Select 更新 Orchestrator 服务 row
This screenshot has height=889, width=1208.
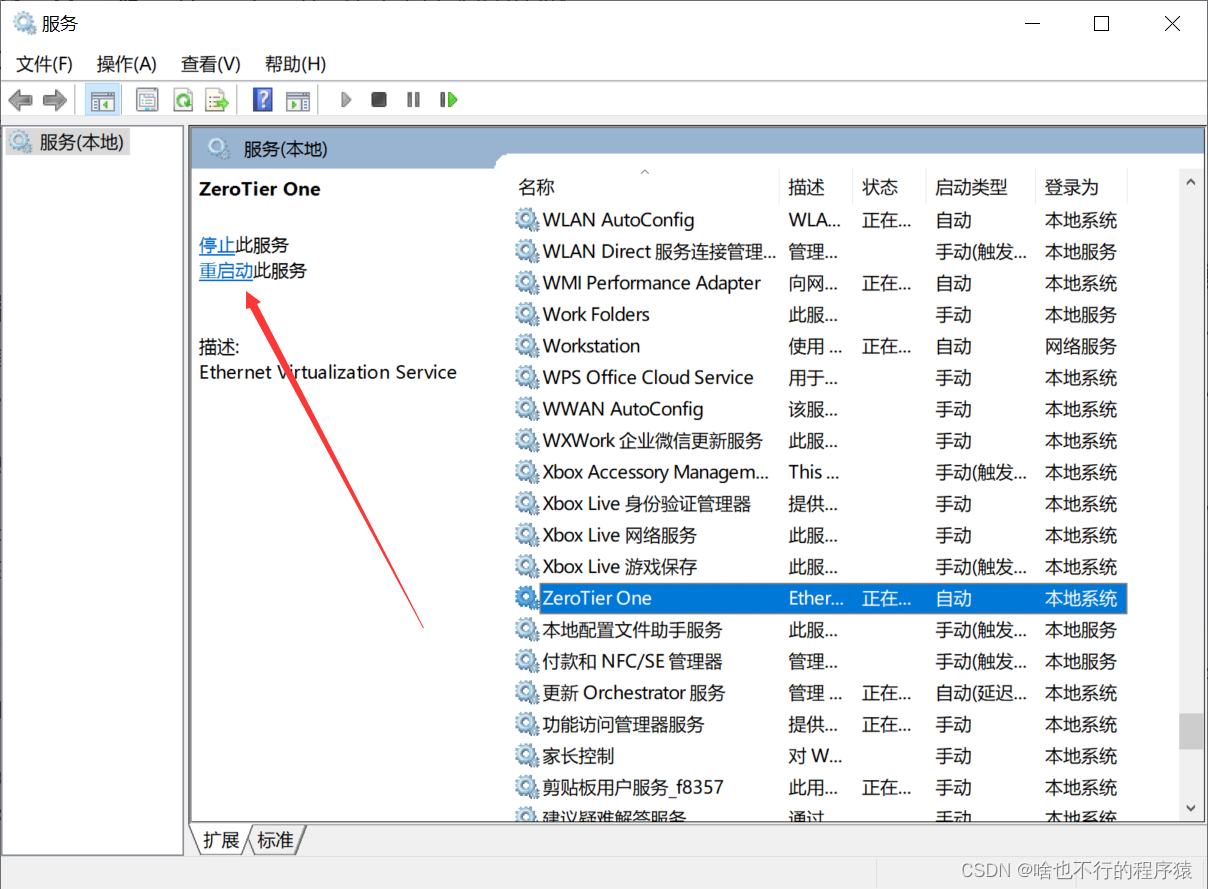[x=820, y=692]
